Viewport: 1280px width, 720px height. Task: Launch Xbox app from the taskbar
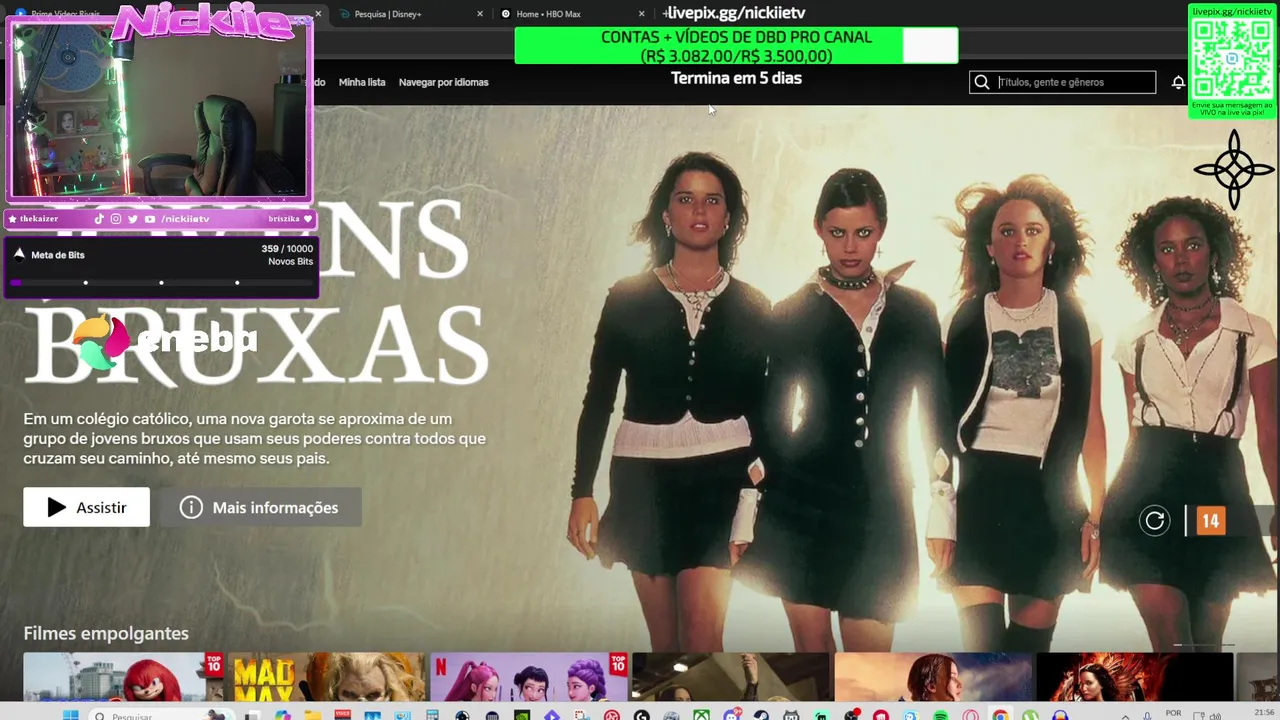click(701, 715)
